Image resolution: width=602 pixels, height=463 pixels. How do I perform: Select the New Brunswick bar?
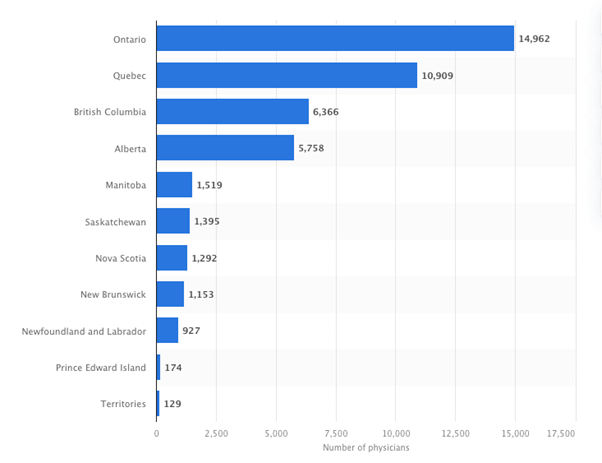pos(170,294)
